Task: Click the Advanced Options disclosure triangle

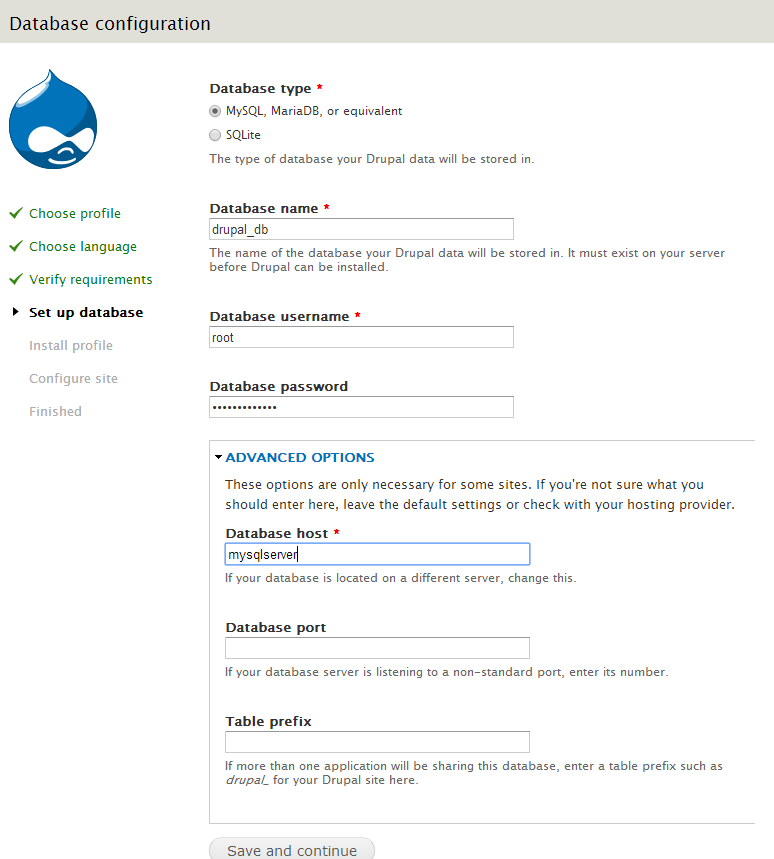Action: click(219, 457)
